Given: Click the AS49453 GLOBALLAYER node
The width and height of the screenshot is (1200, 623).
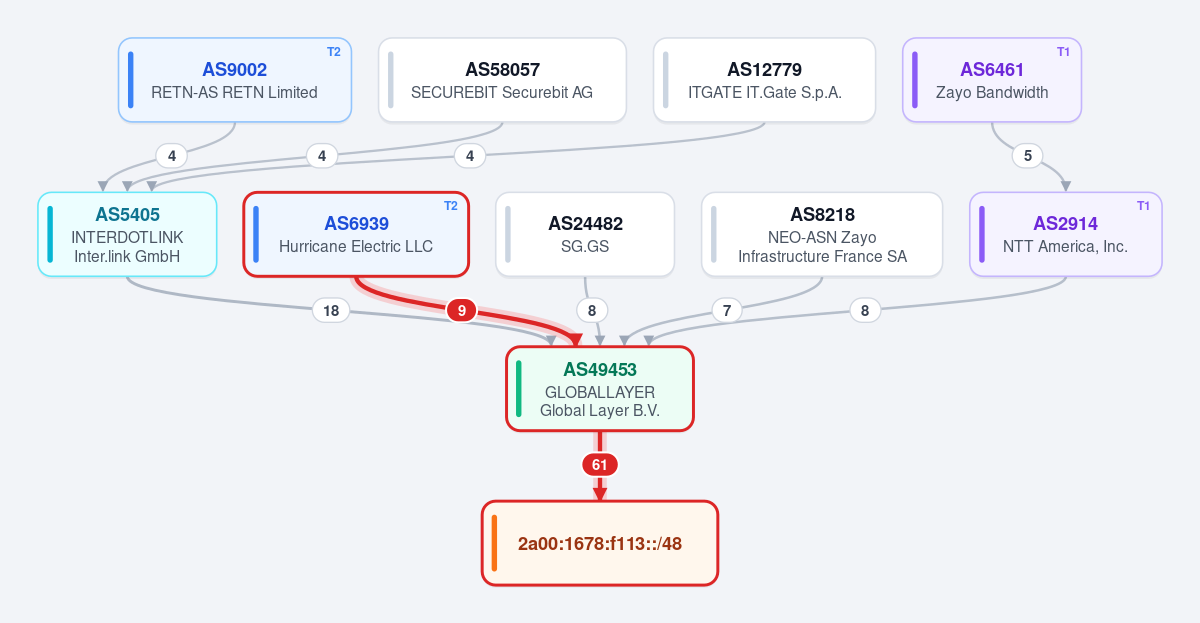Looking at the screenshot, I should coord(600,389).
